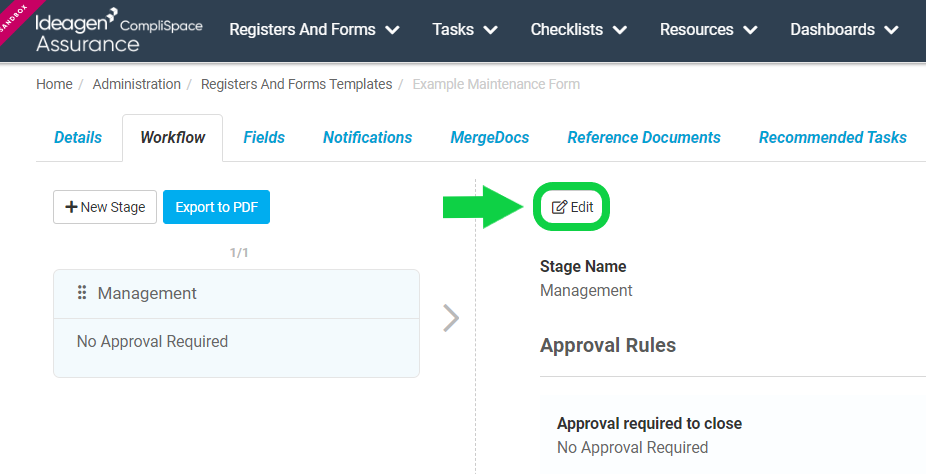The width and height of the screenshot is (926, 474).
Task: Open Registers And Forms Templates breadcrumb
Action: click(x=296, y=84)
